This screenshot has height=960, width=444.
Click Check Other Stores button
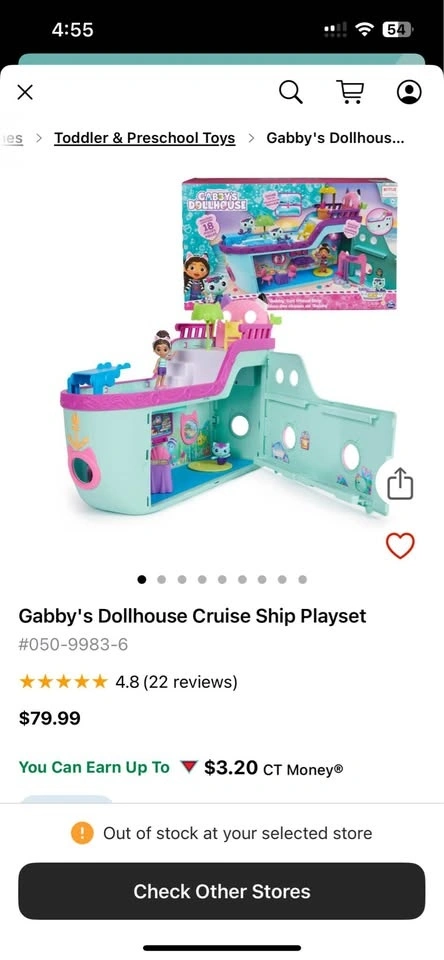(x=222, y=891)
